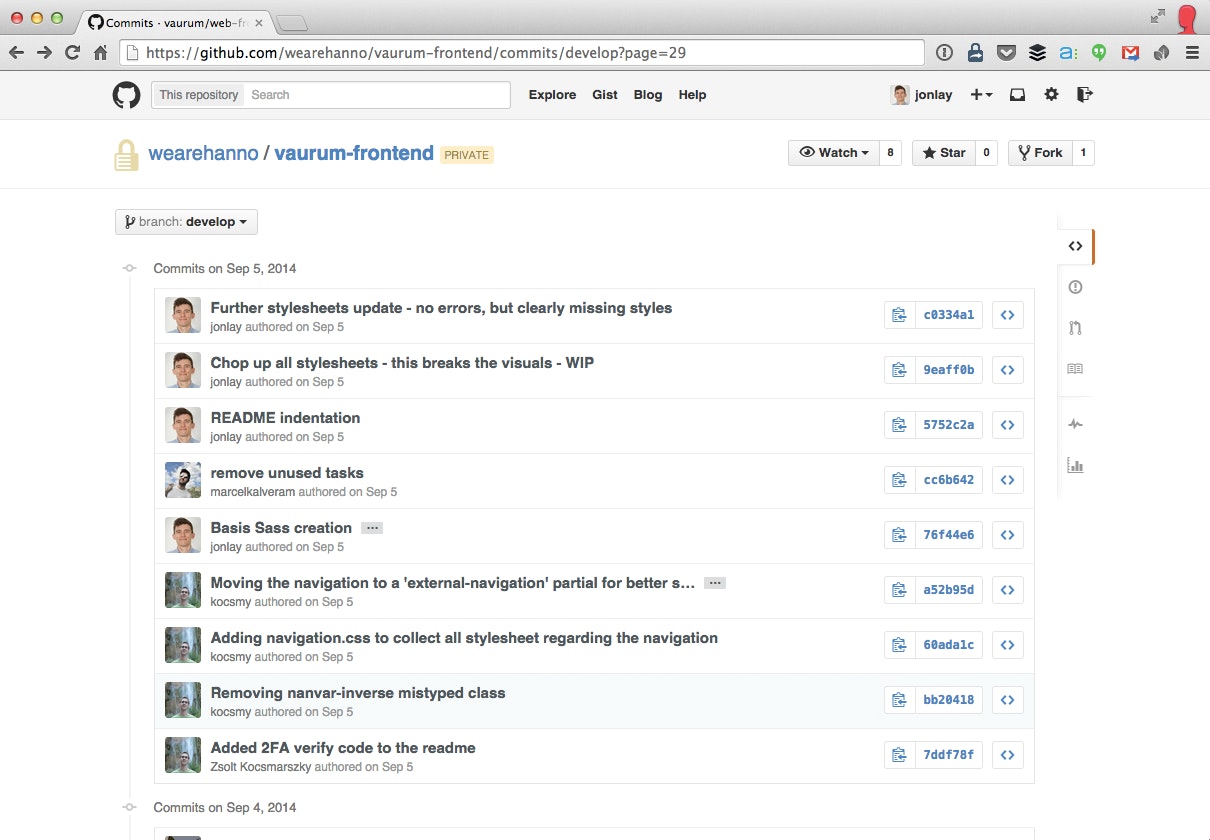Open account settings gear icon
Screen dimensions: 1210x840
[x=1051, y=95]
